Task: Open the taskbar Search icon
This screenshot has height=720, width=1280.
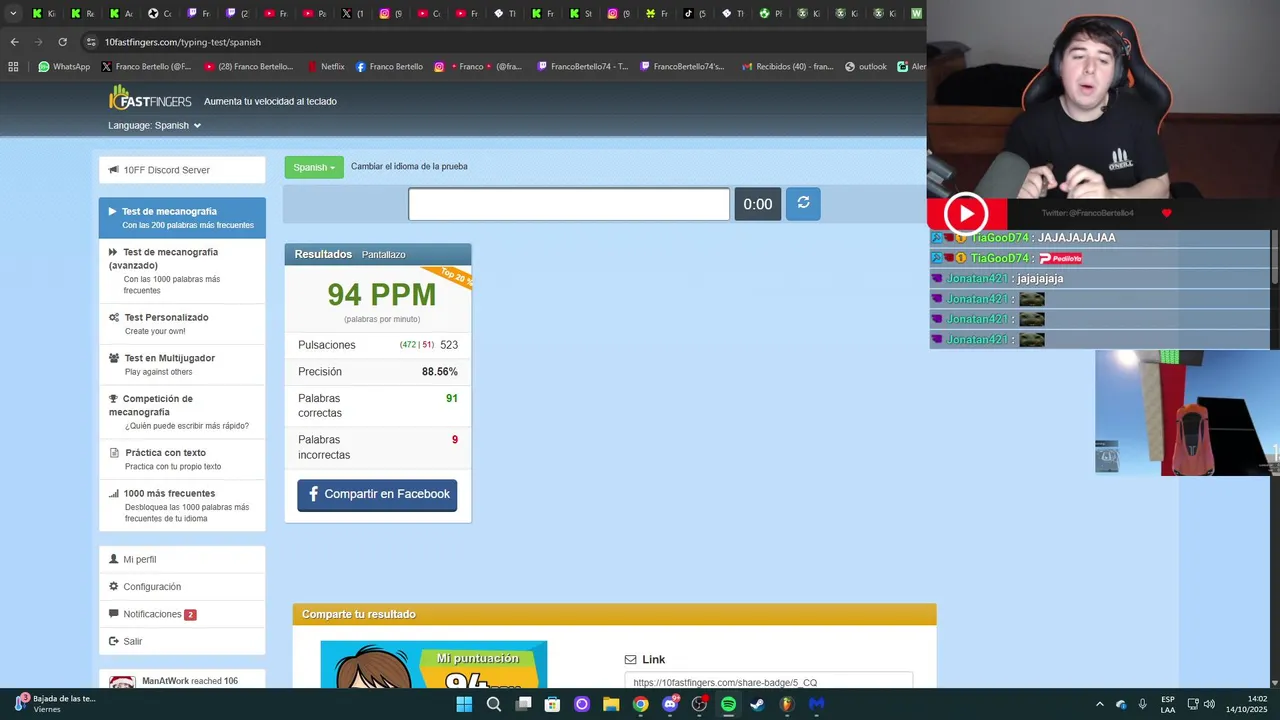Action: pos(494,704)
